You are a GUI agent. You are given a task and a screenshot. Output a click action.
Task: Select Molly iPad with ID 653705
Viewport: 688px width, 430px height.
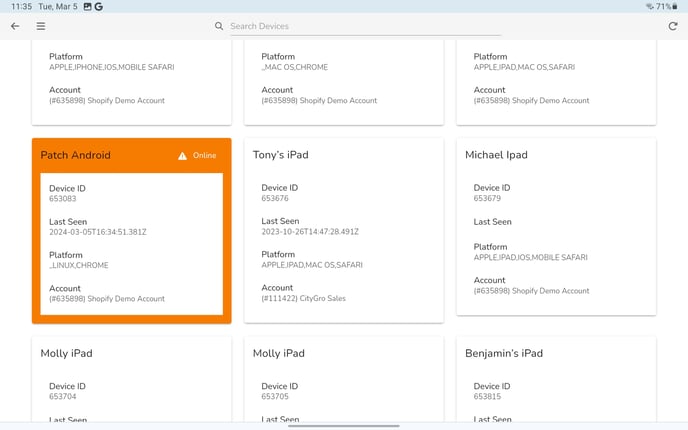pyautogui.click(x=279, y=353)
